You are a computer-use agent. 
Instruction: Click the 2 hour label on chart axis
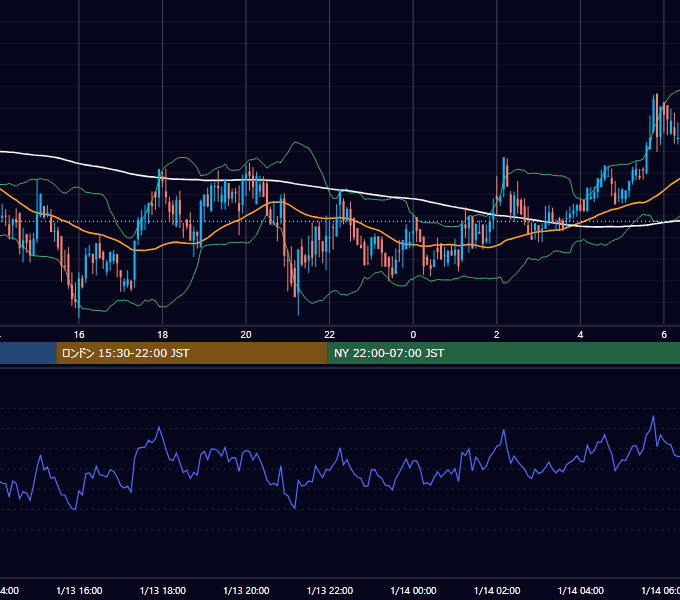click(497, 334)
